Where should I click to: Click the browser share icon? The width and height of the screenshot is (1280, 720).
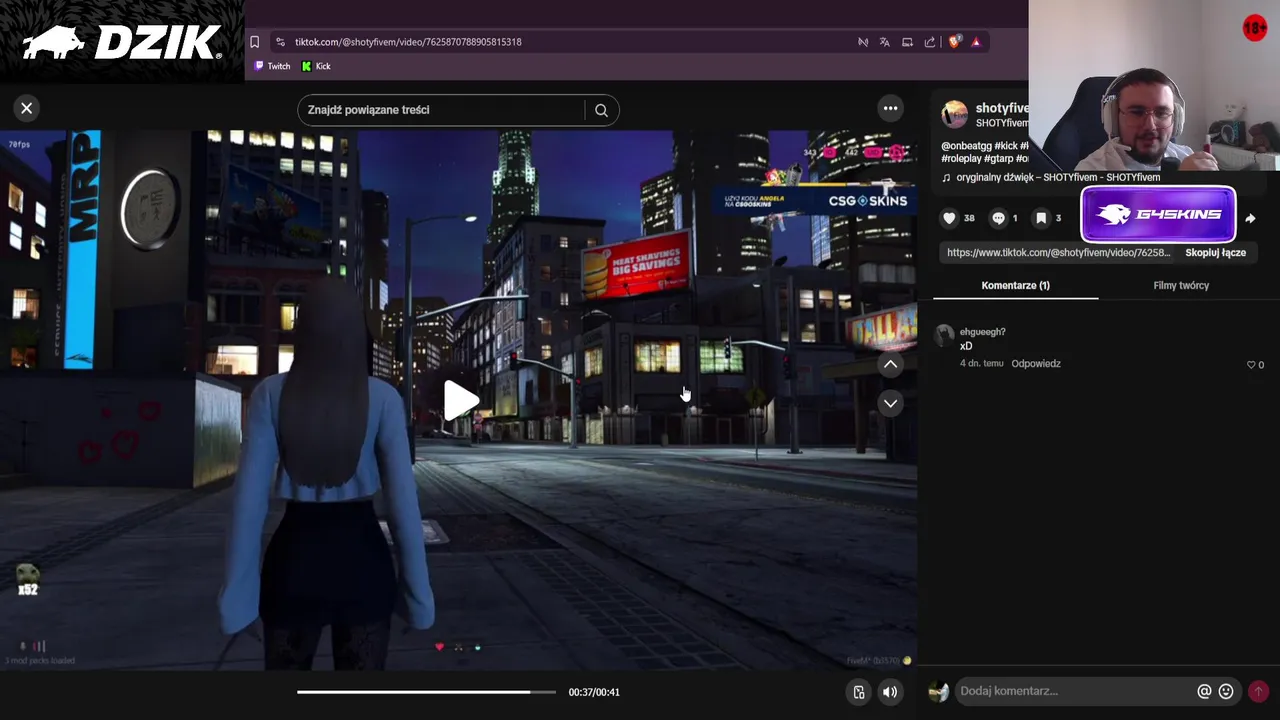click(x=930, y=42)
